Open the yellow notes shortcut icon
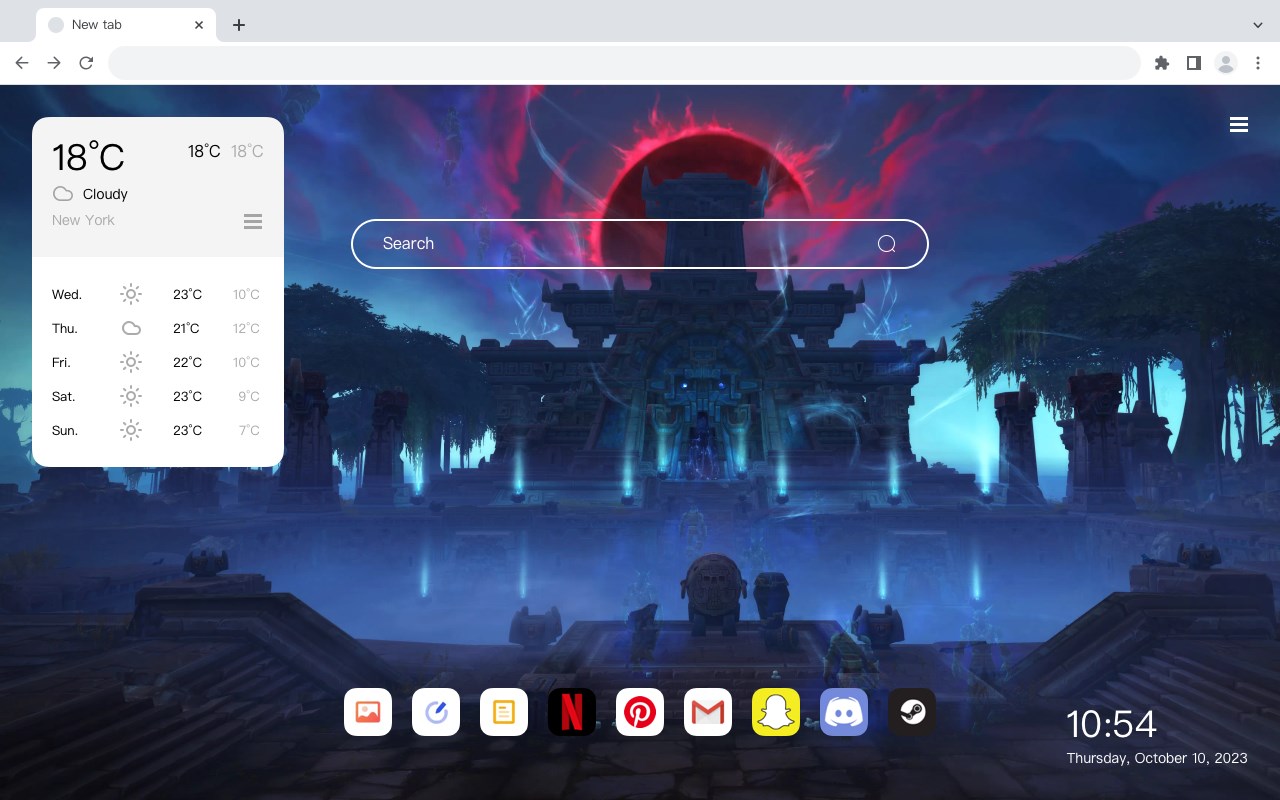The width and height of the screenshot is (1280, 800). [x=504, y=712]
